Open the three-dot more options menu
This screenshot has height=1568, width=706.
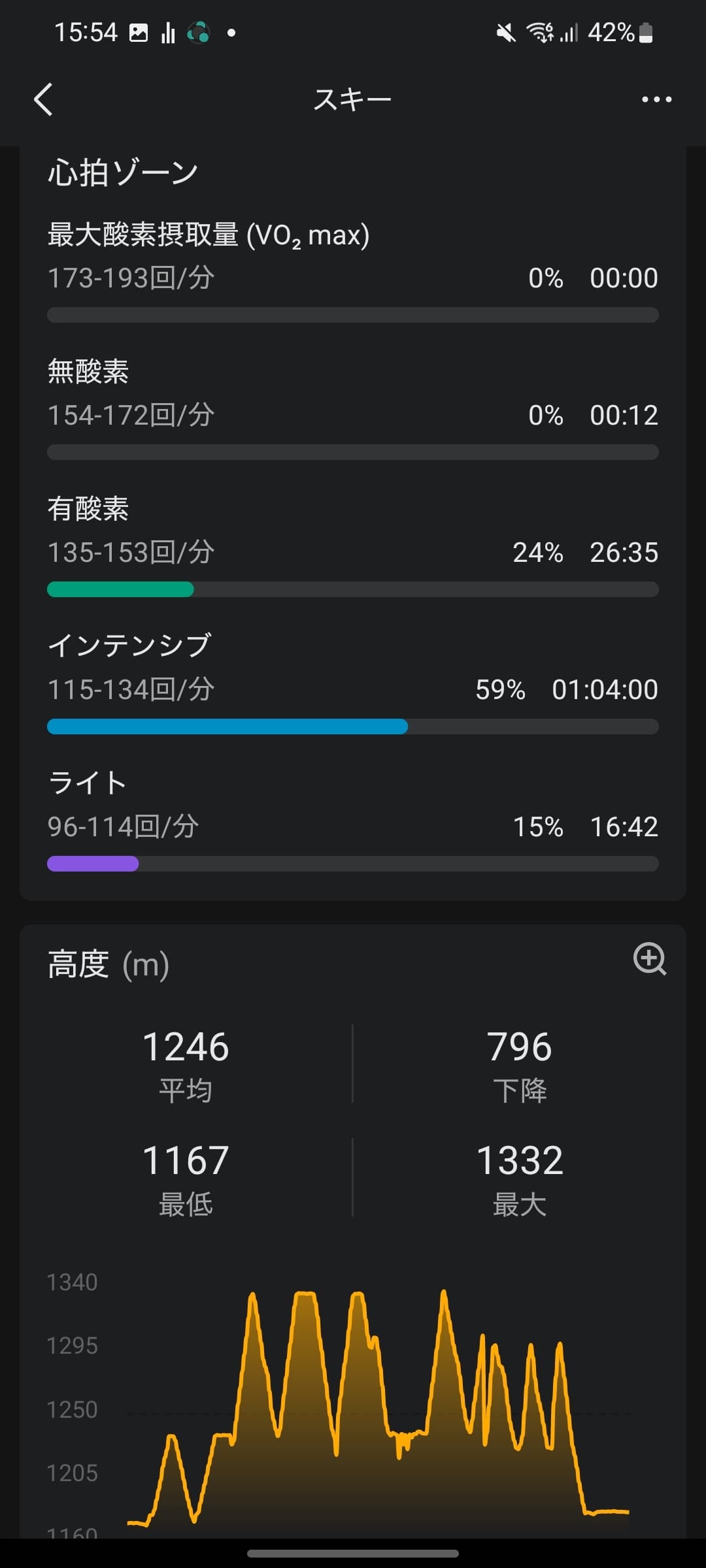pyautogui.click(x=656, y=99)
